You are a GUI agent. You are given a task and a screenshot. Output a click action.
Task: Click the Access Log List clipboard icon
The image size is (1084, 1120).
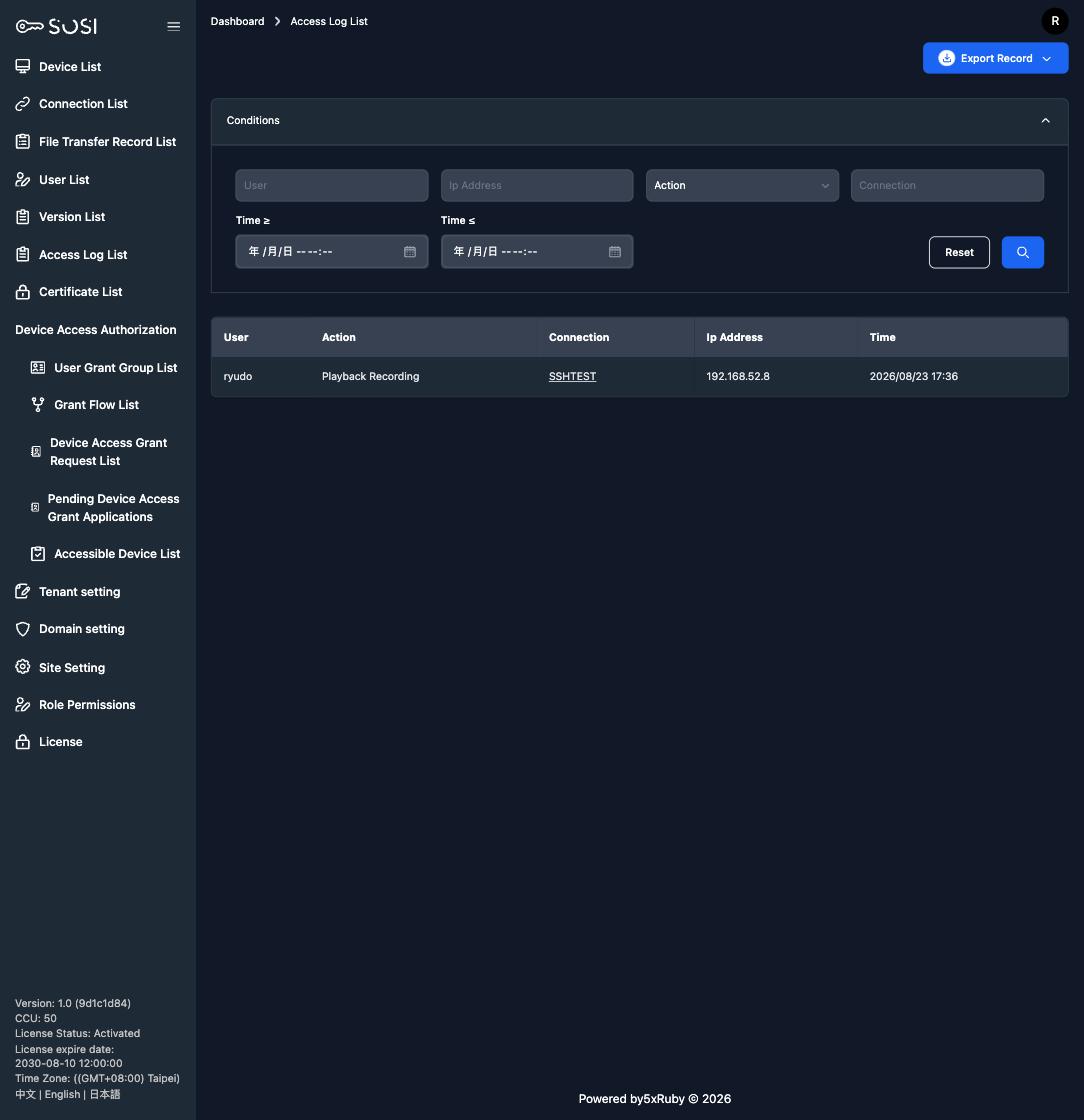pyautogui.click(x=23, y=254)
